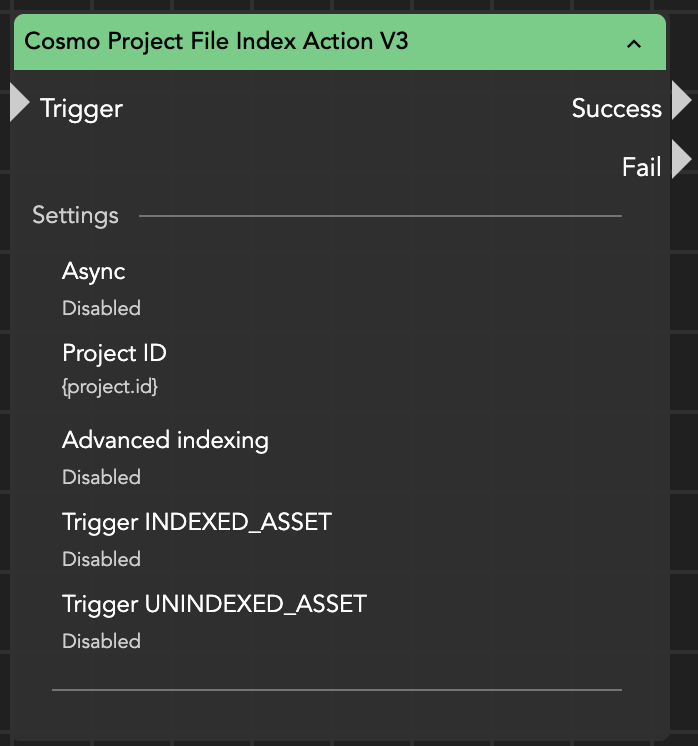The width and height of the screenshot is (698, 746).
Task: Click the Trigger port label
Action: pos(81,108)
